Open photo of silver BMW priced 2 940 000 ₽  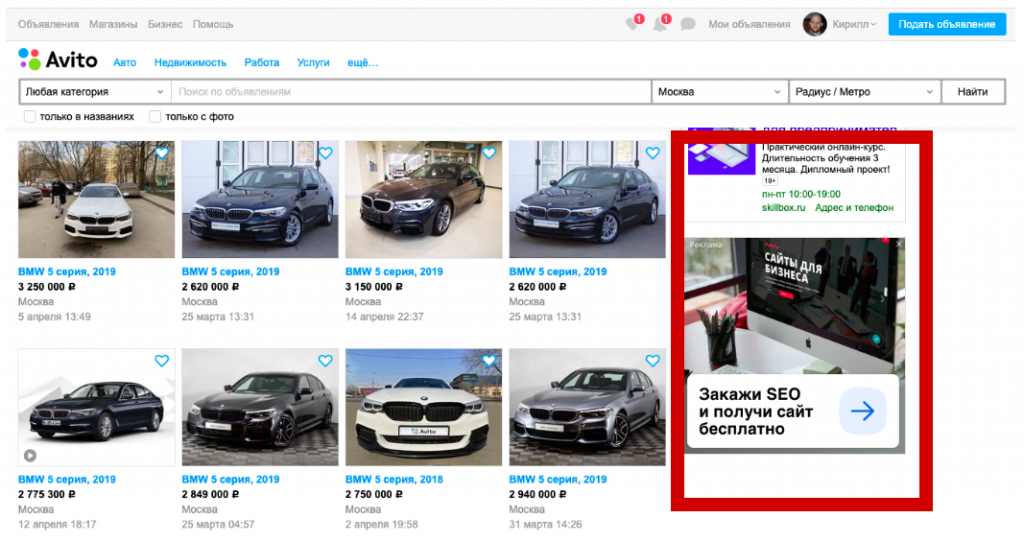coord(587,407)
